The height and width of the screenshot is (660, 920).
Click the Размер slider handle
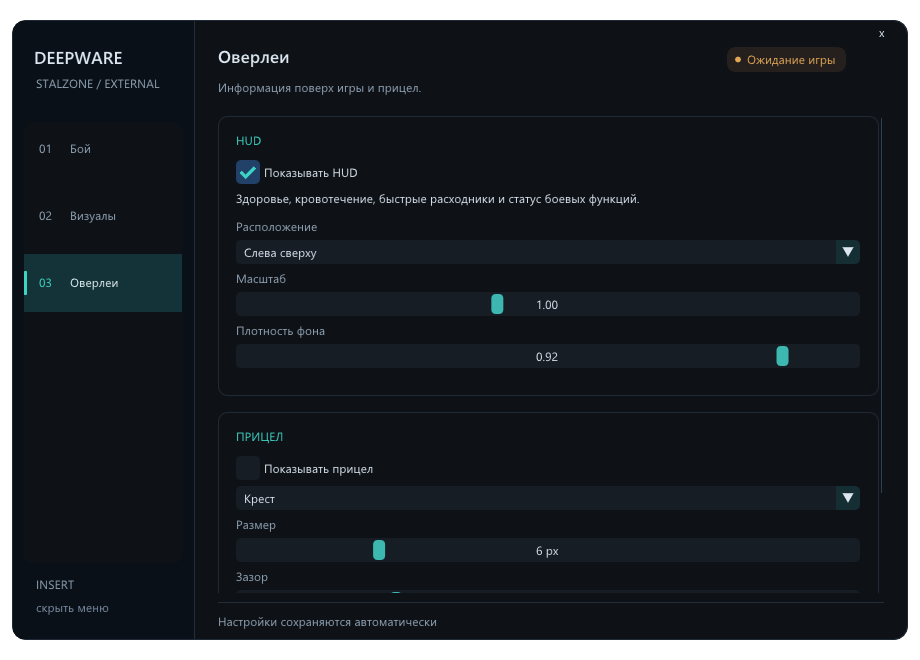point(379,550)
